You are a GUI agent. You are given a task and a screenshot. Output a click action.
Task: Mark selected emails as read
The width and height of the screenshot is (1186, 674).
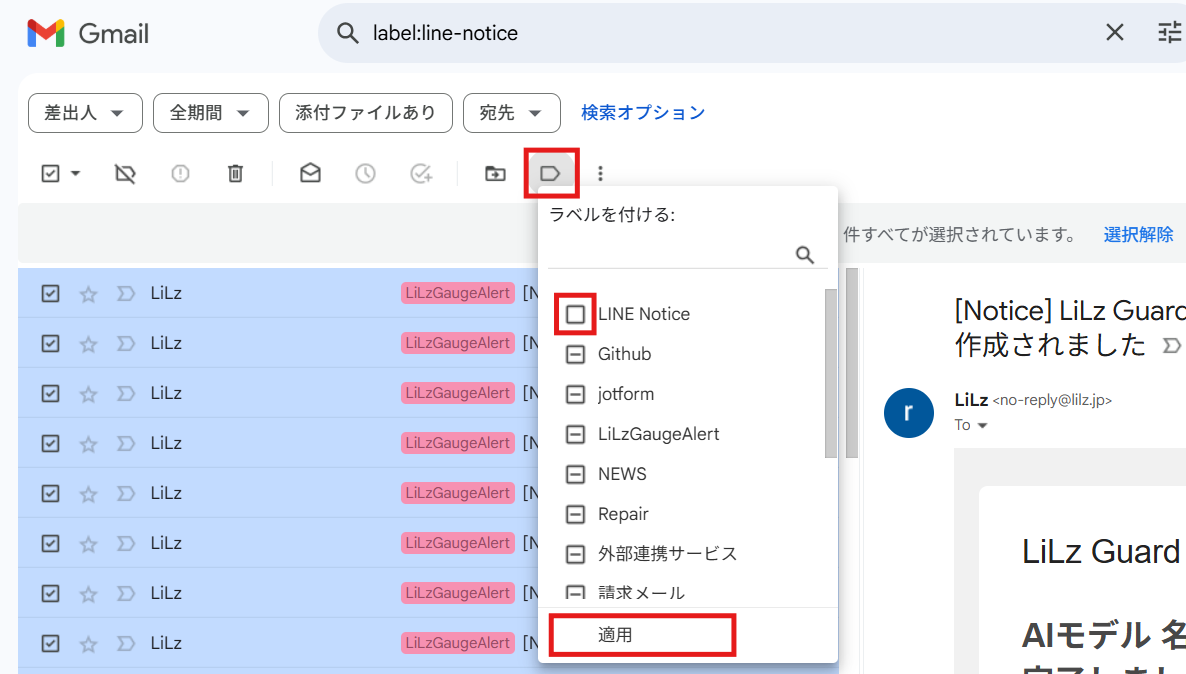(309, 173)
